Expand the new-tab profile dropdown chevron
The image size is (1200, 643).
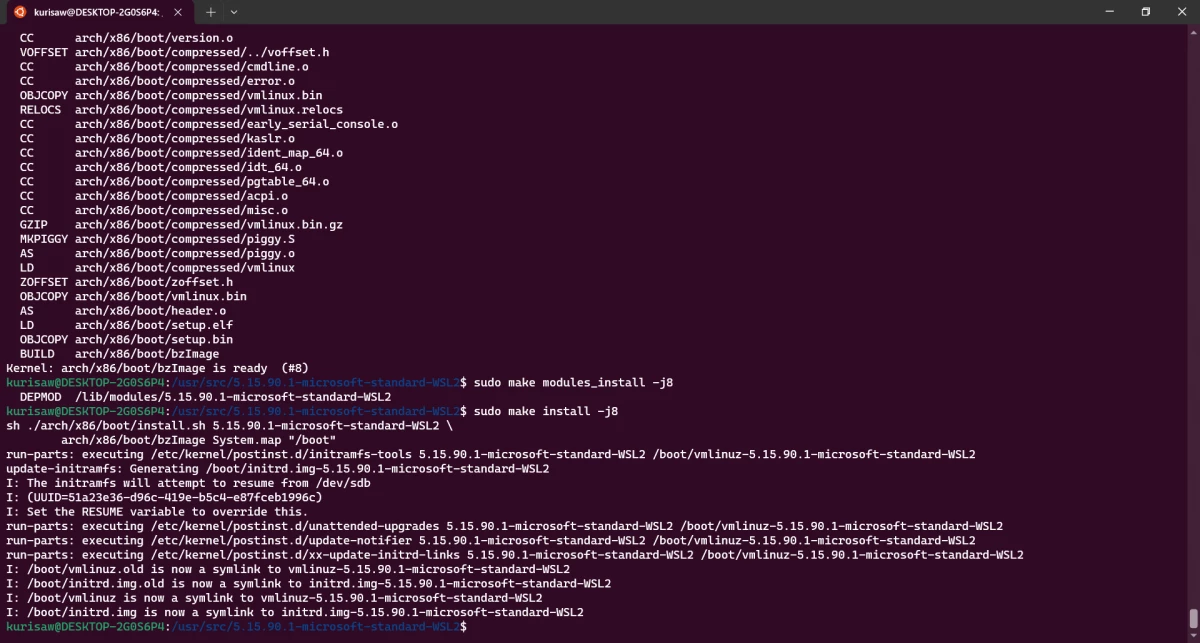(x=234, y=12)
